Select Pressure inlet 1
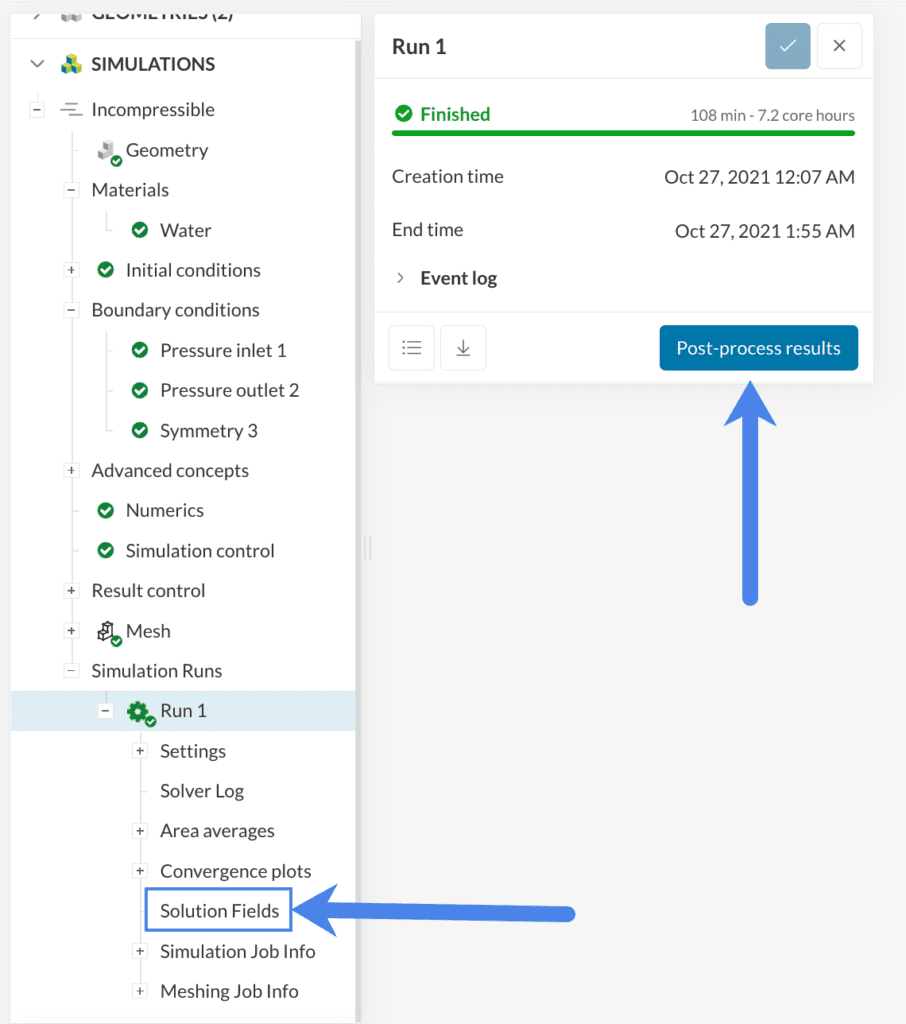906x1024 pixels. click(x=223, y=350)
